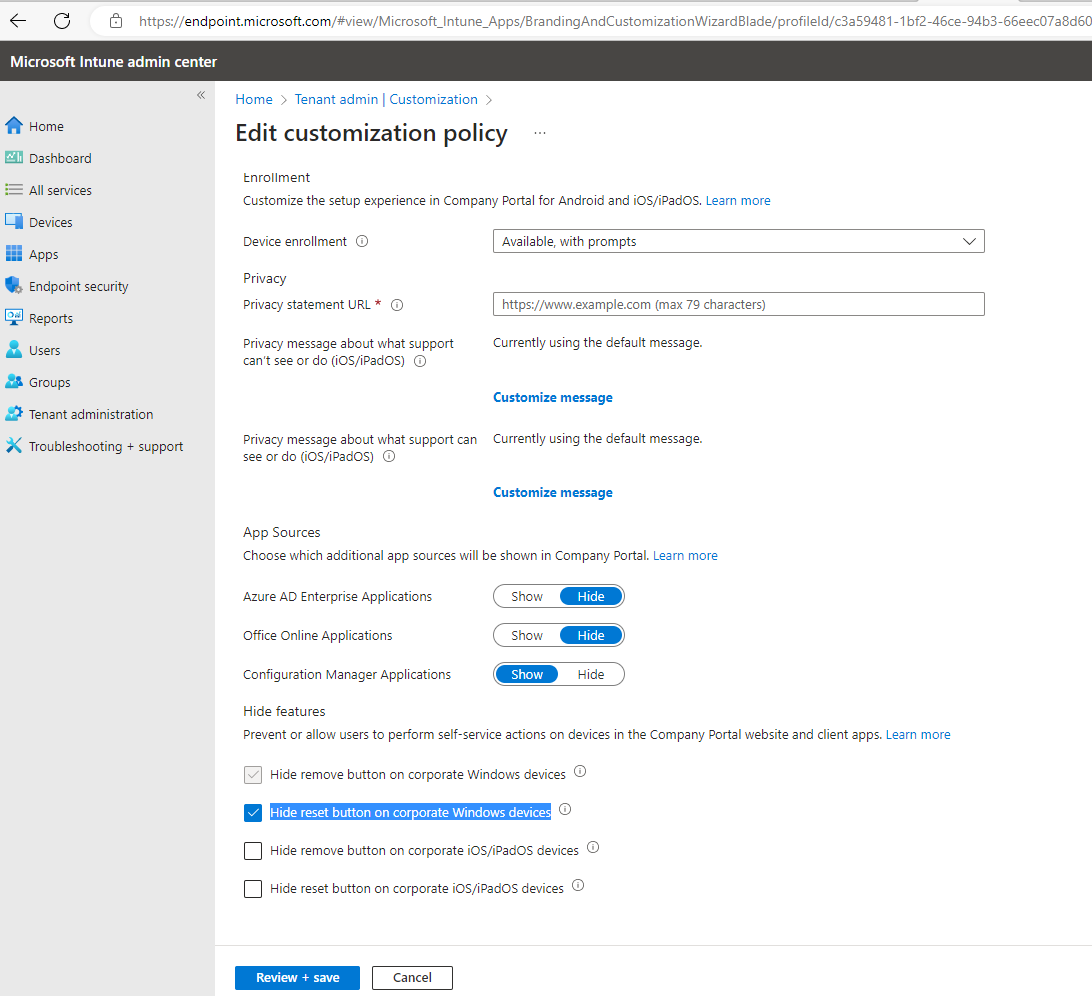Click the Users person icon

pyautogui.click(x=14, y=349)
